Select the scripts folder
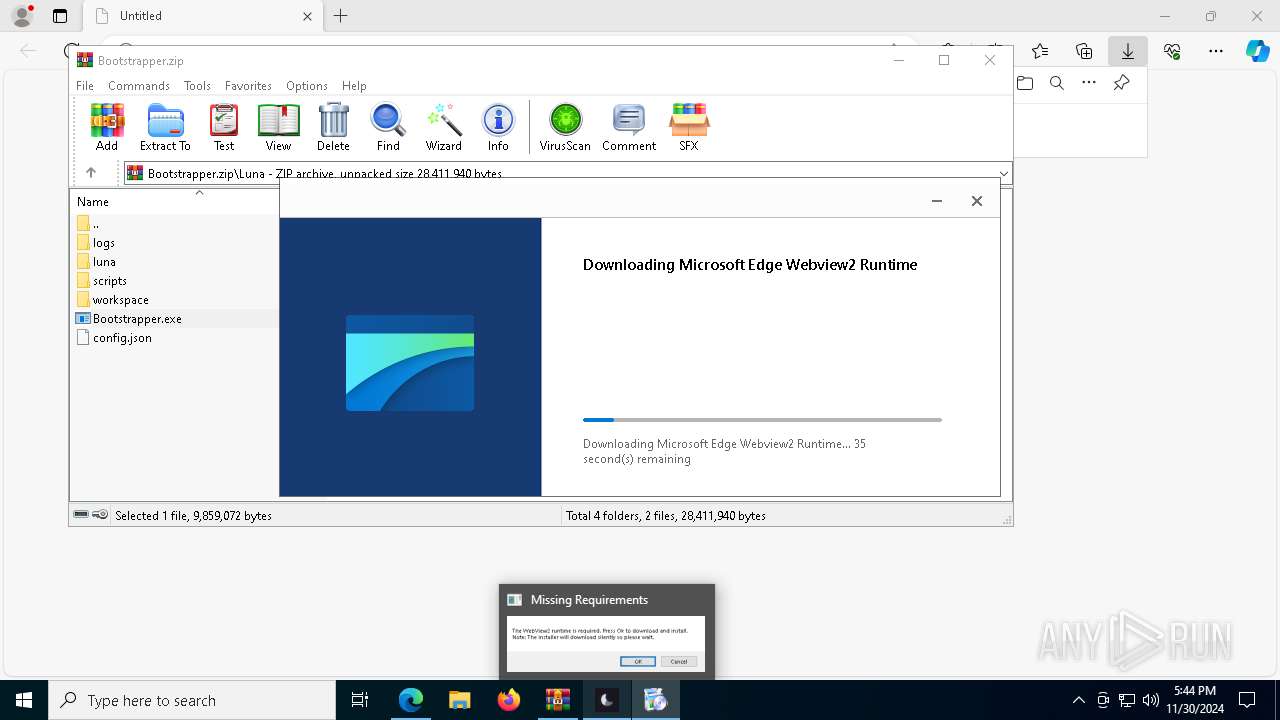This screenshot has height=720, width=1280. (102, 281)
